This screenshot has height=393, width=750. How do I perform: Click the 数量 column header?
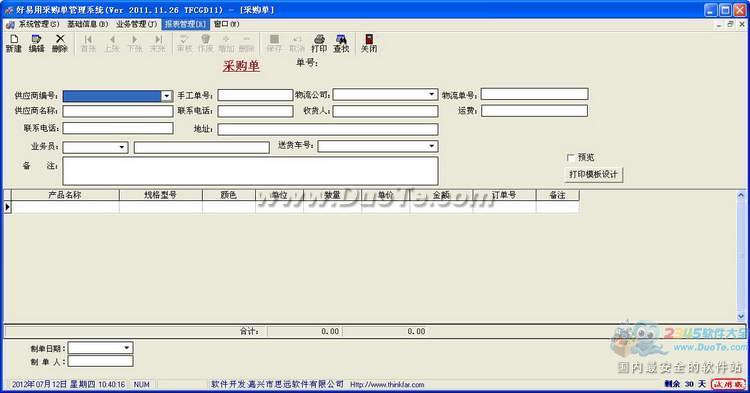point(332,195)
